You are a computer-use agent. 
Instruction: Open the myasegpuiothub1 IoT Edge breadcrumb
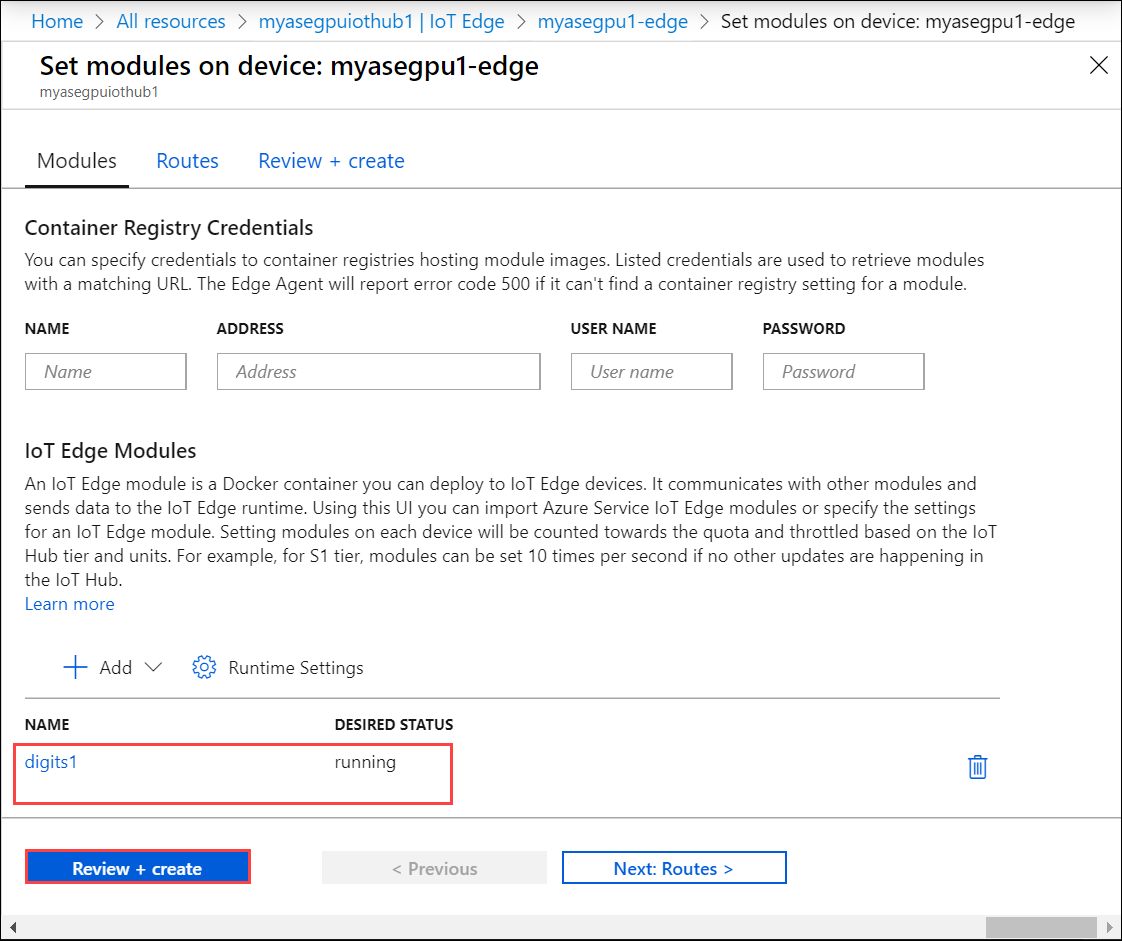tap(382, 20)
